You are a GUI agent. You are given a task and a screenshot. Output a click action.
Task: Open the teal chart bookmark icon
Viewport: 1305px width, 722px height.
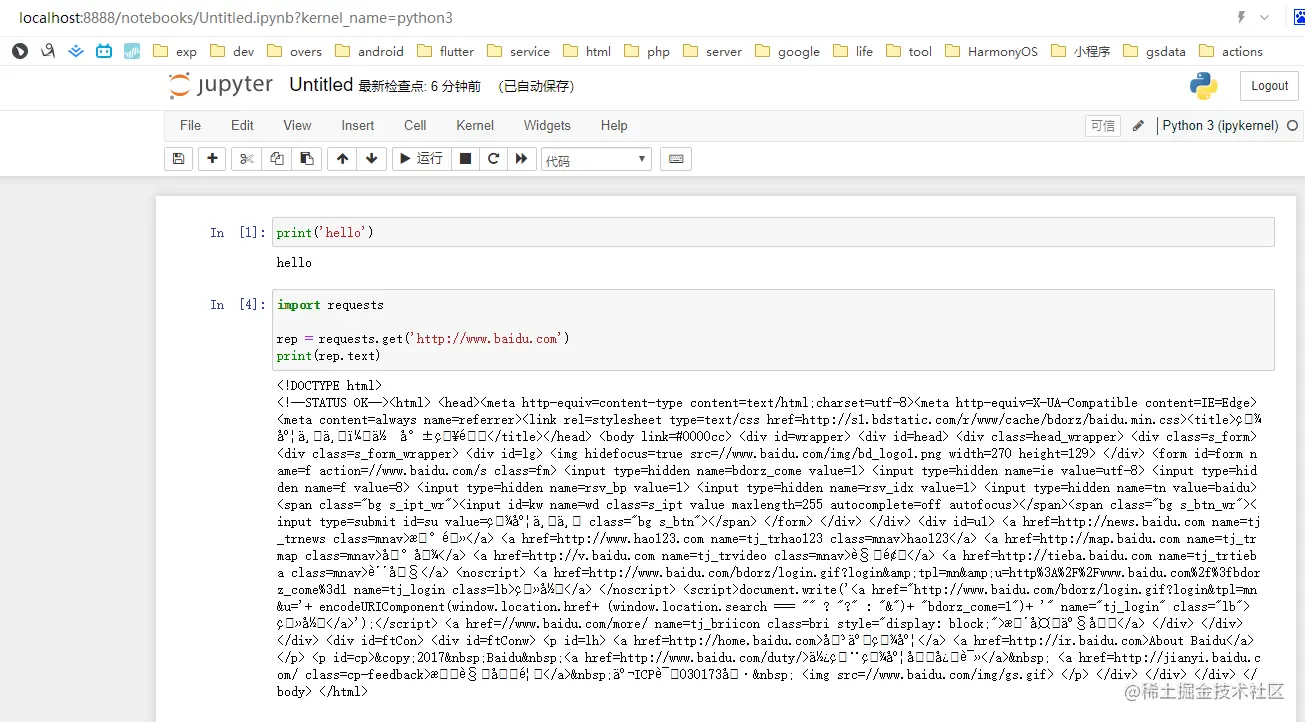pos(132,51)
